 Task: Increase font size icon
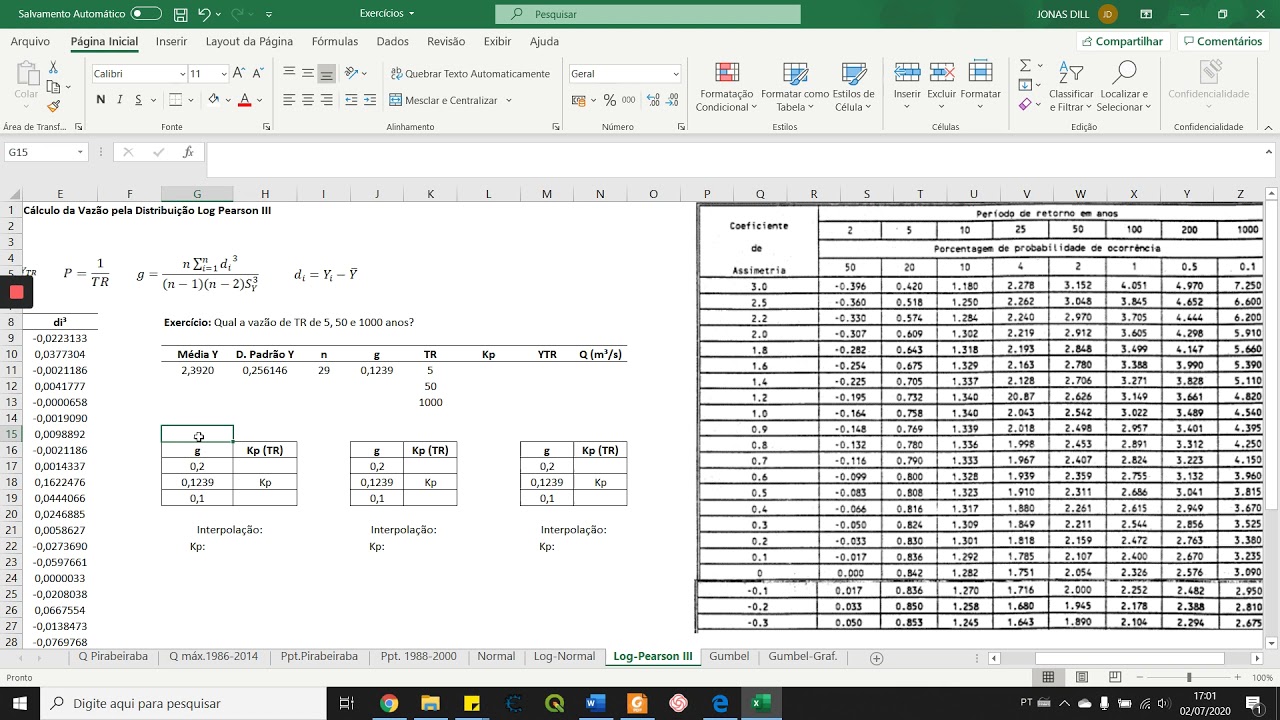point(238,74)
